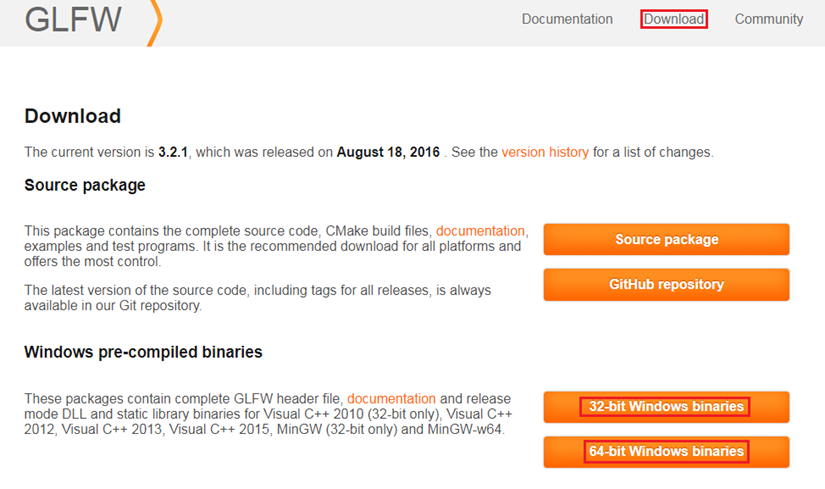Click the paragraph listing Visual C++ and MinGW versions
Viewport: 825px width, 489px height.
(268, 414)
